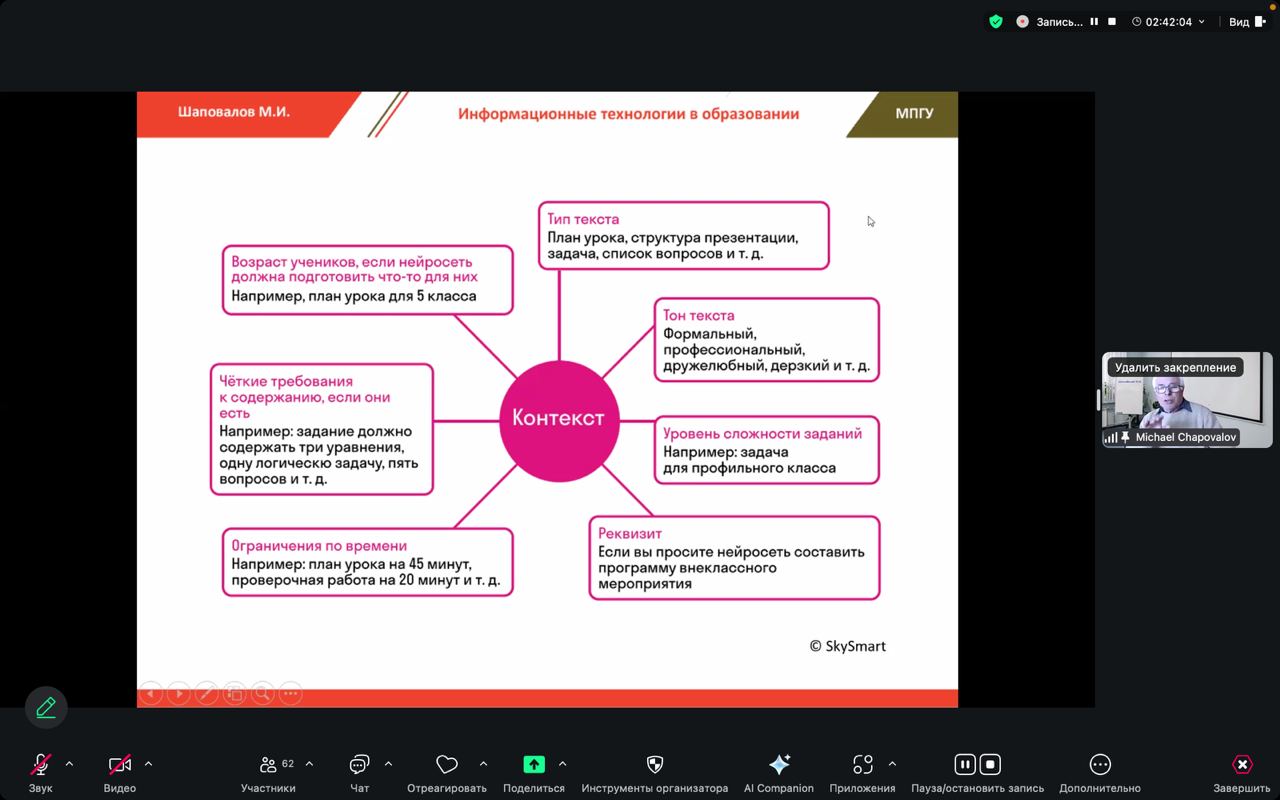Click the red recording indicator icon
This screenshot has height=800, width=1280.
[x=1022, y=22]
